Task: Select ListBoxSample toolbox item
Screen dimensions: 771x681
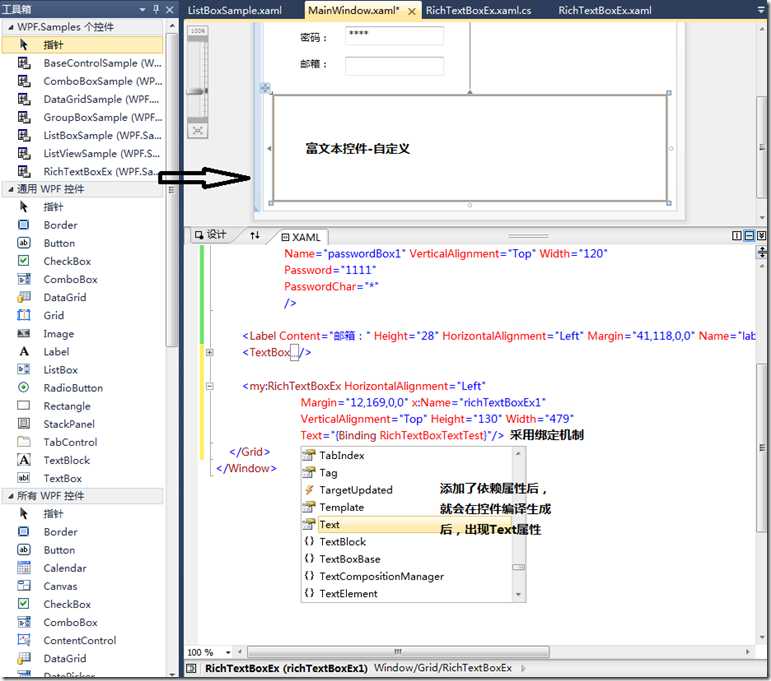Action: 83,135
